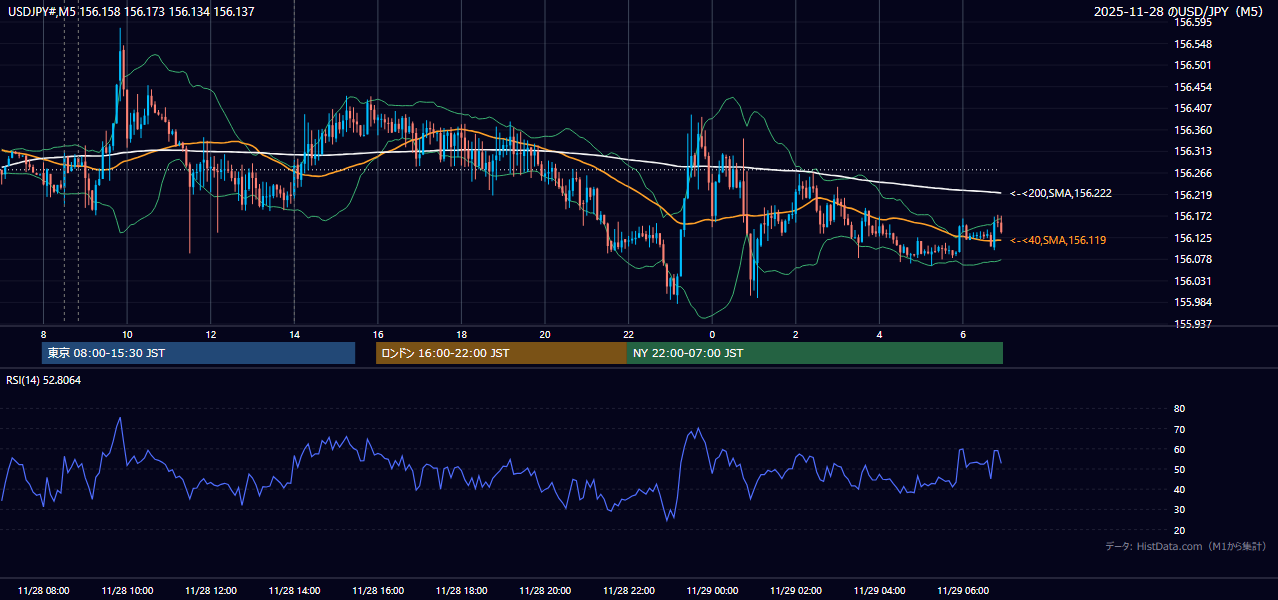Viewport: 1278px width, 600px height.
Task: Click the NY 22:00-07:00 JST session bar
Action: (815, 353)
